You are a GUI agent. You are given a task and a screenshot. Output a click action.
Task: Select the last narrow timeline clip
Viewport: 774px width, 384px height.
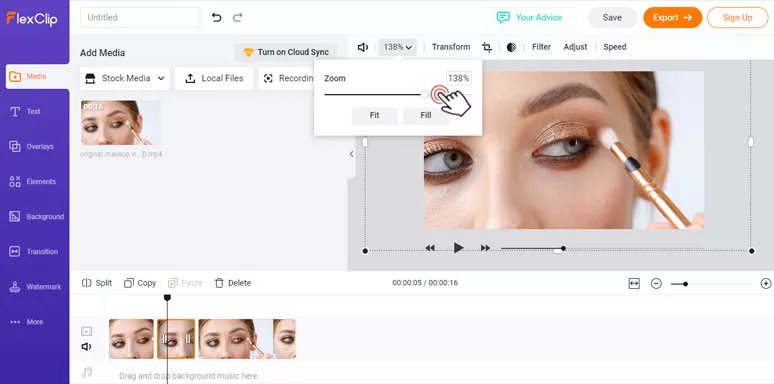[284, 339]
